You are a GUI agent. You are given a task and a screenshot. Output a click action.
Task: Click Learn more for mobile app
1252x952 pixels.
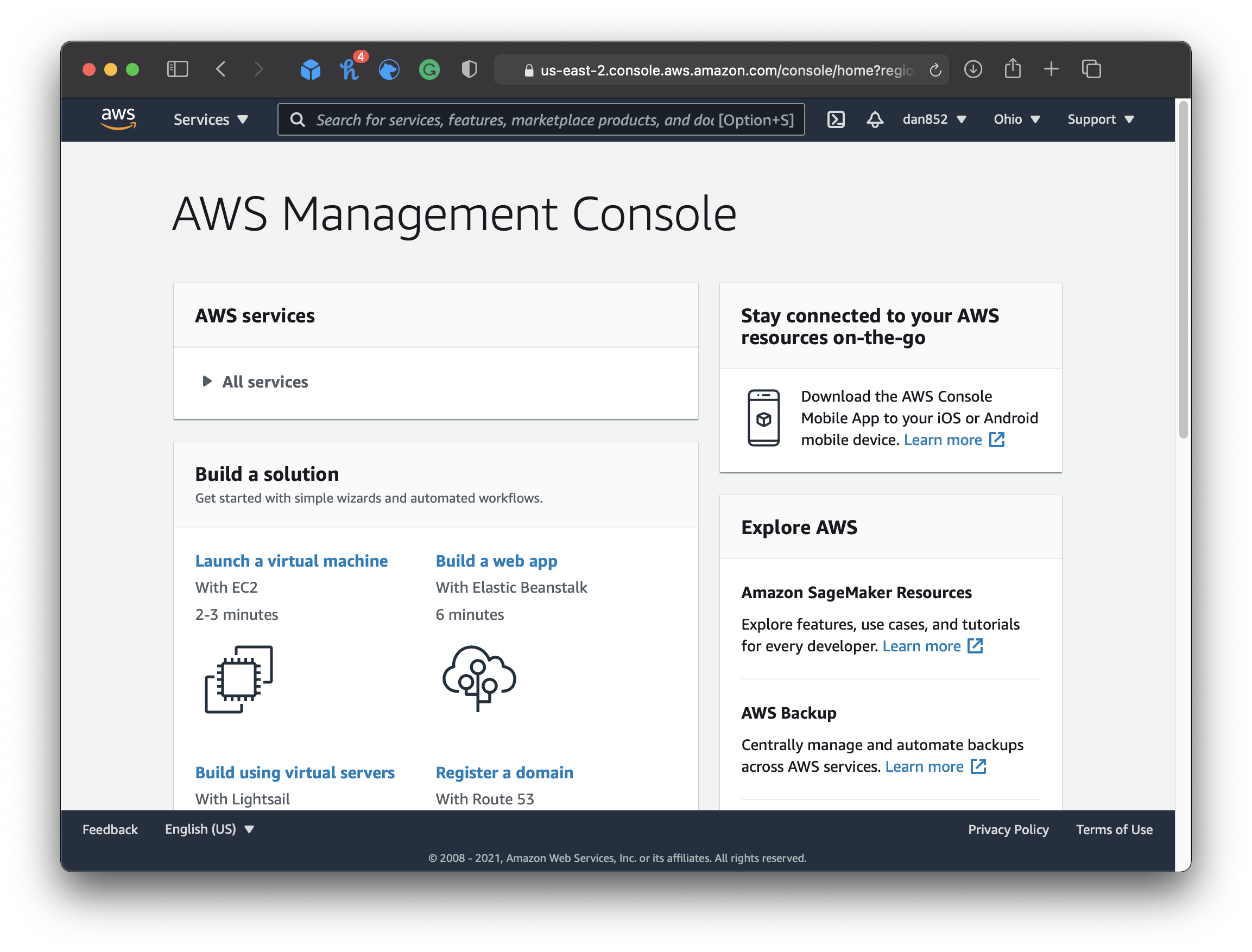click(x=943, y=440)
